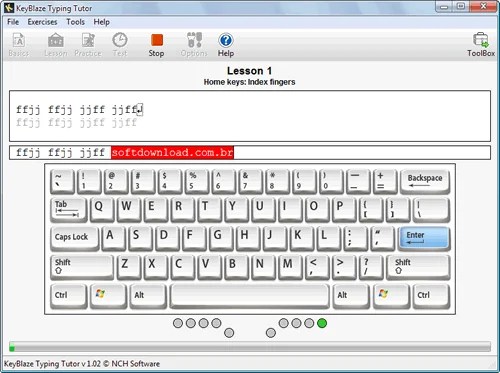Click the right Shift key
Viewport: 500px width, 373px height.
tap(418, 267)
